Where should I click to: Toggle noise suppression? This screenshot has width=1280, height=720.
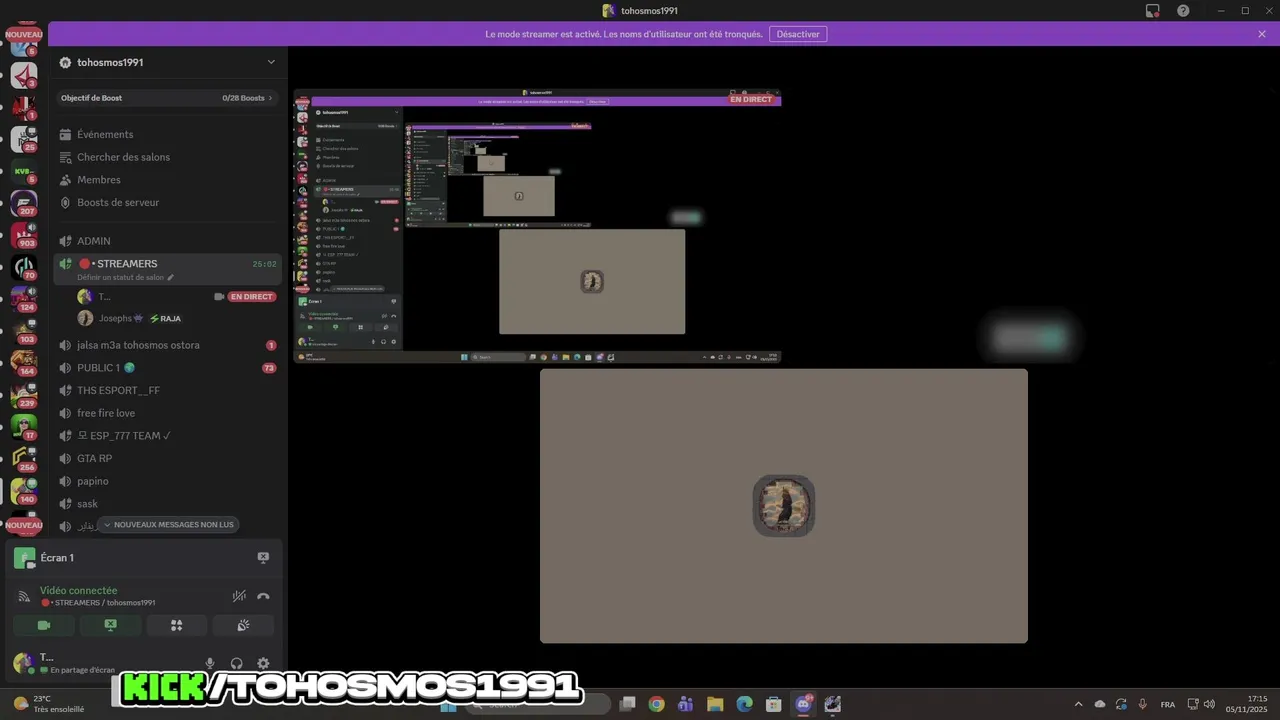[239, 596]
